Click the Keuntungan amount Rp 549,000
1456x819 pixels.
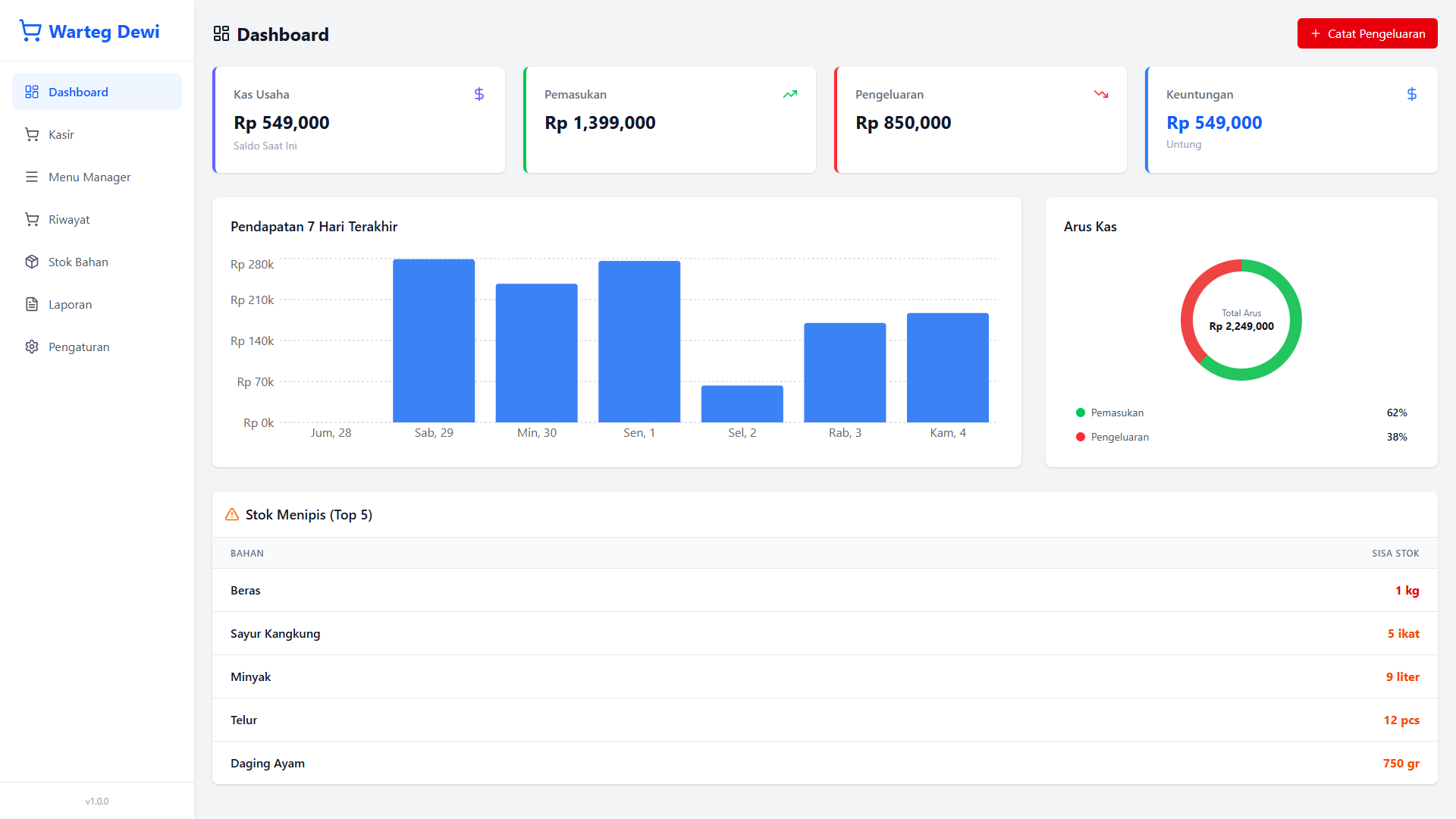1214,122
